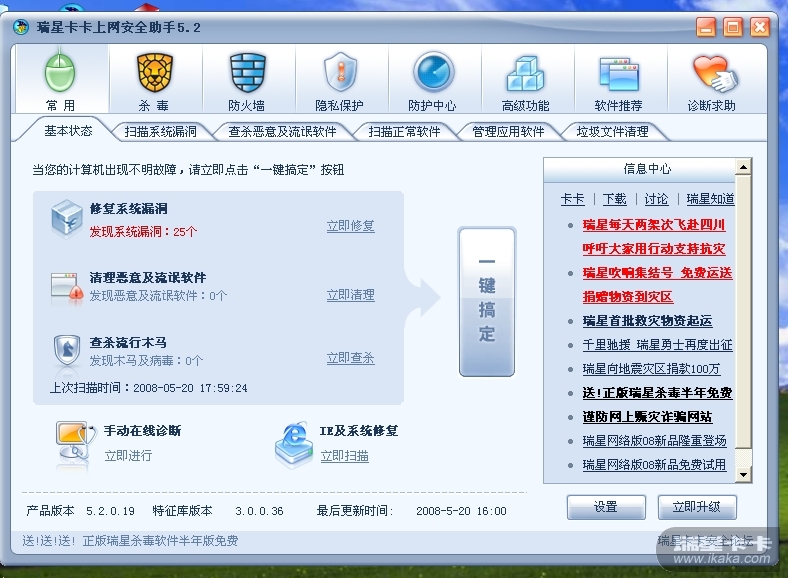Screen dimensions: 788x578
Task: Click the 信息中心 panel header
Action: tap(640, 169)
